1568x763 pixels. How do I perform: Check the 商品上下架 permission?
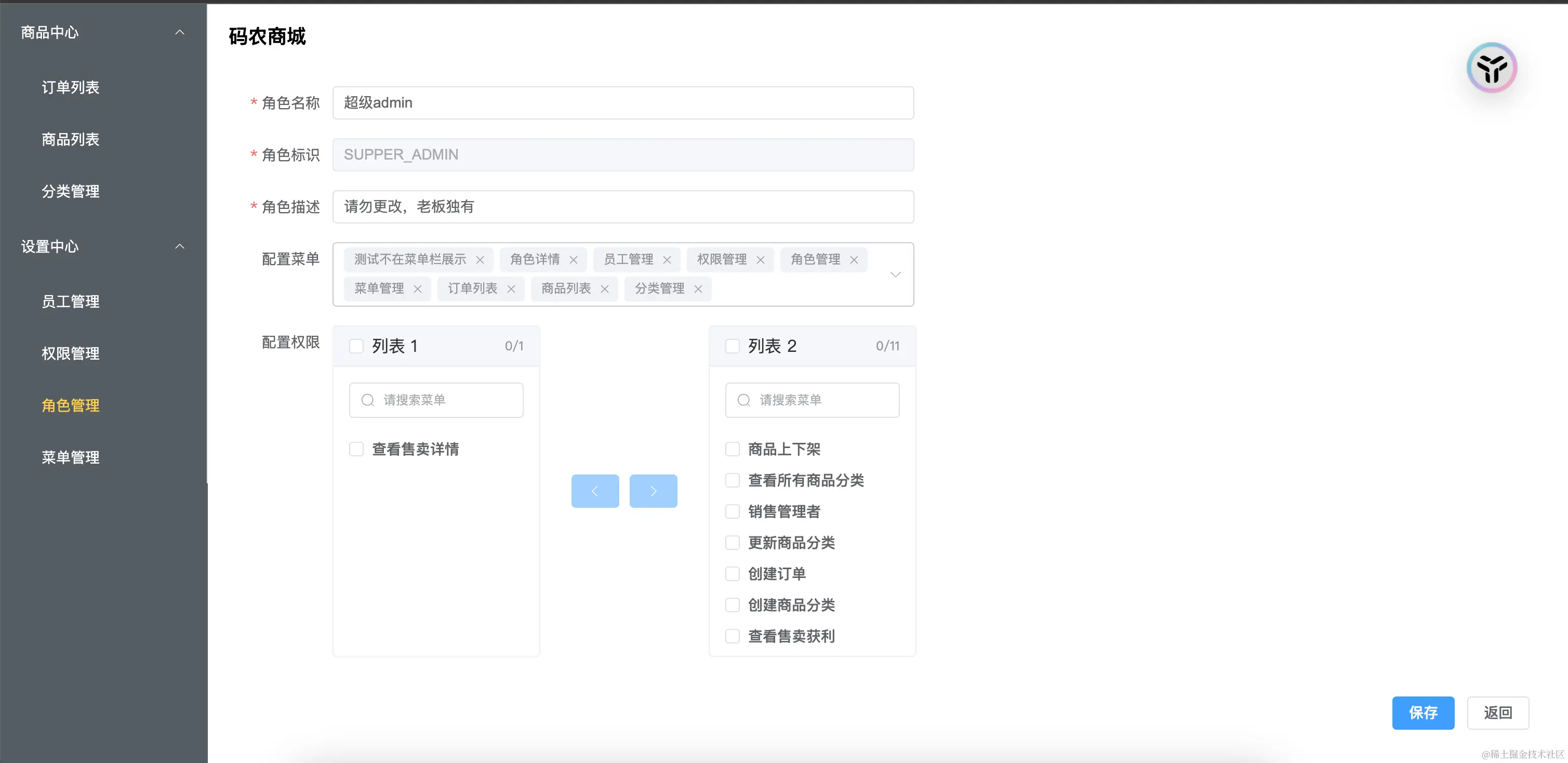(x=732, y=450)
